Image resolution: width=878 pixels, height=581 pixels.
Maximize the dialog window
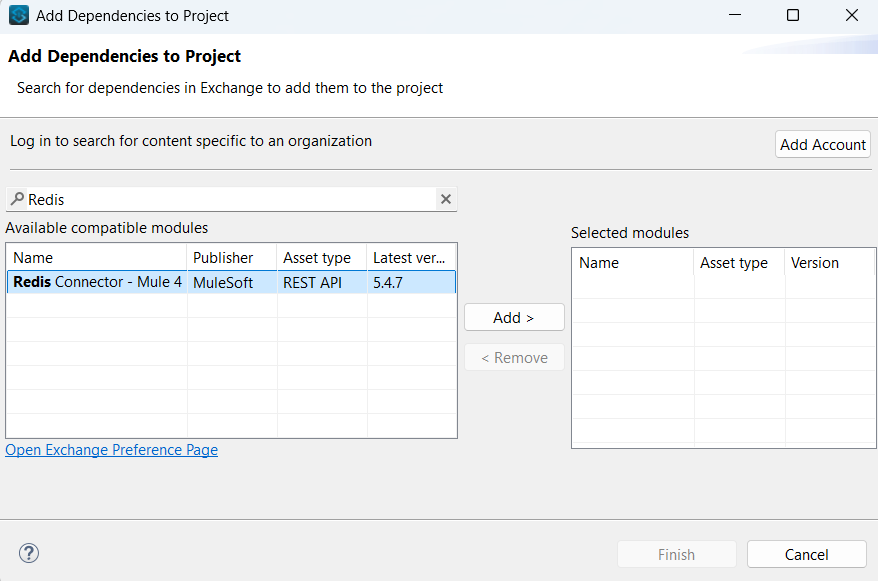click(x=793, y=15)
